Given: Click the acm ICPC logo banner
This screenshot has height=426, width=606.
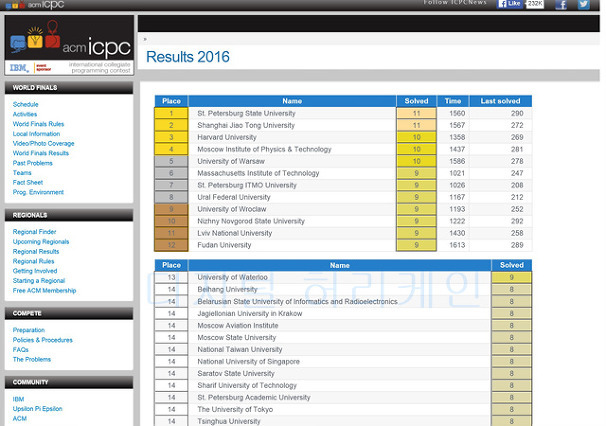Looking at the screenshot, I should coord(69,38).
